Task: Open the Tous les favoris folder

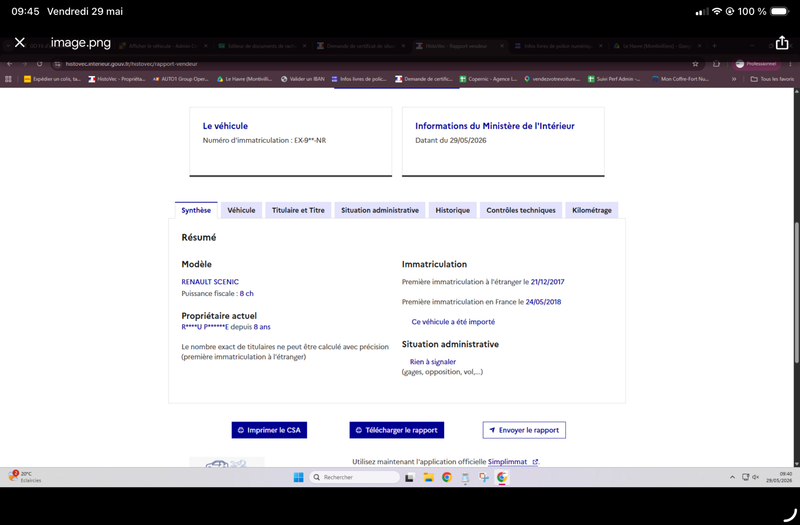Action: pos(772,79)
